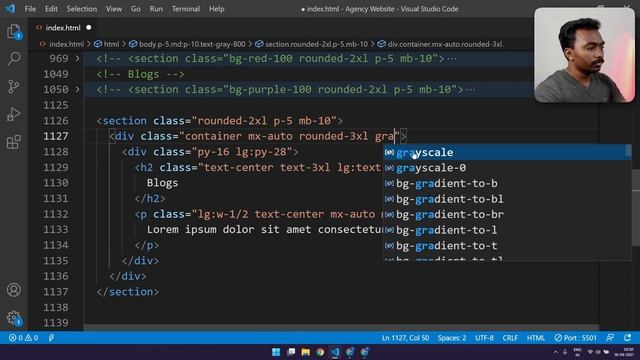Click Ln 1127, Col 50 in status bar
Viewport: 640px width, 360px height.
pos(405,338)
